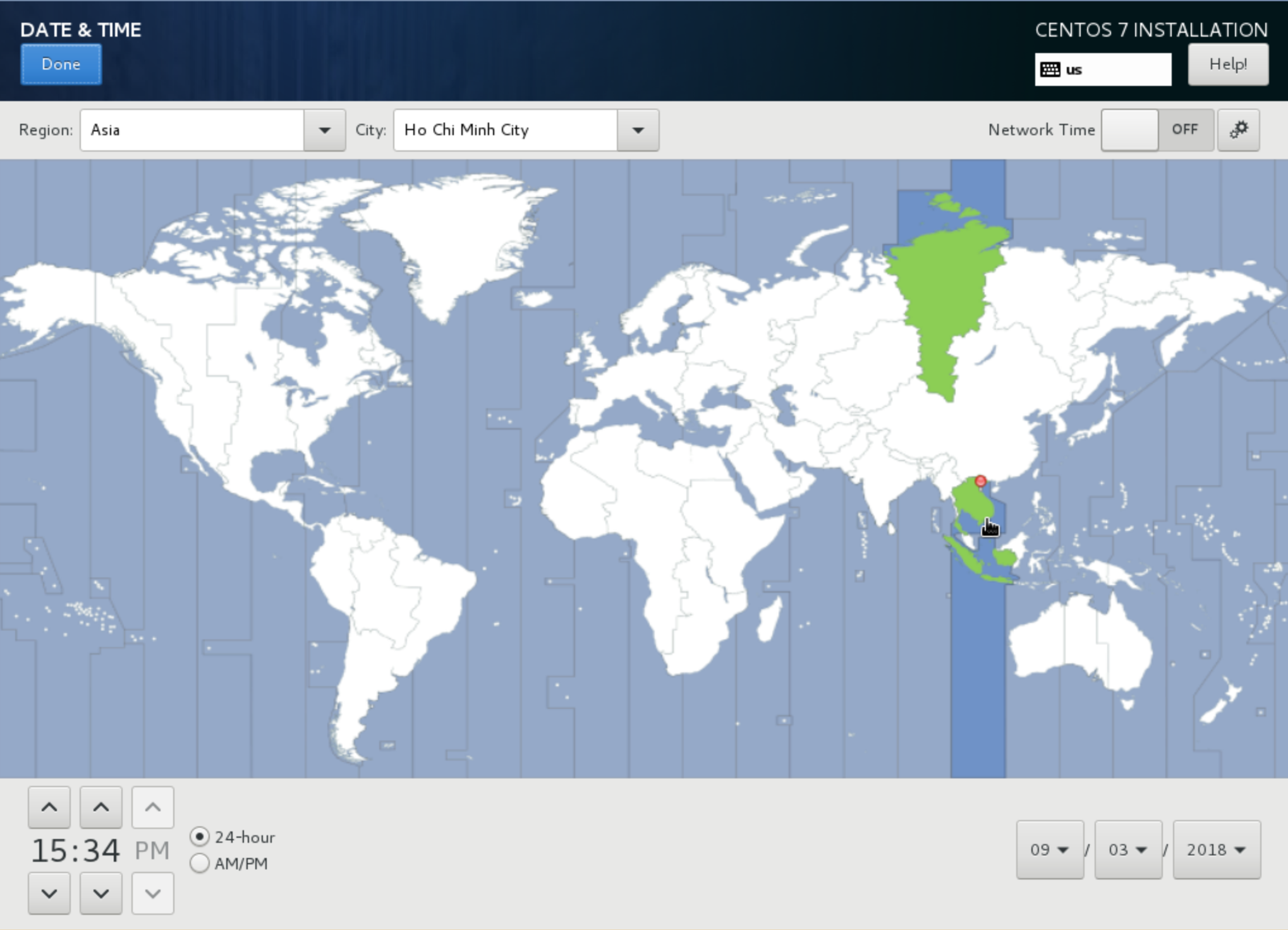Click the Asia region text field
1288x930 pixels.
click(x=192, y=130)
